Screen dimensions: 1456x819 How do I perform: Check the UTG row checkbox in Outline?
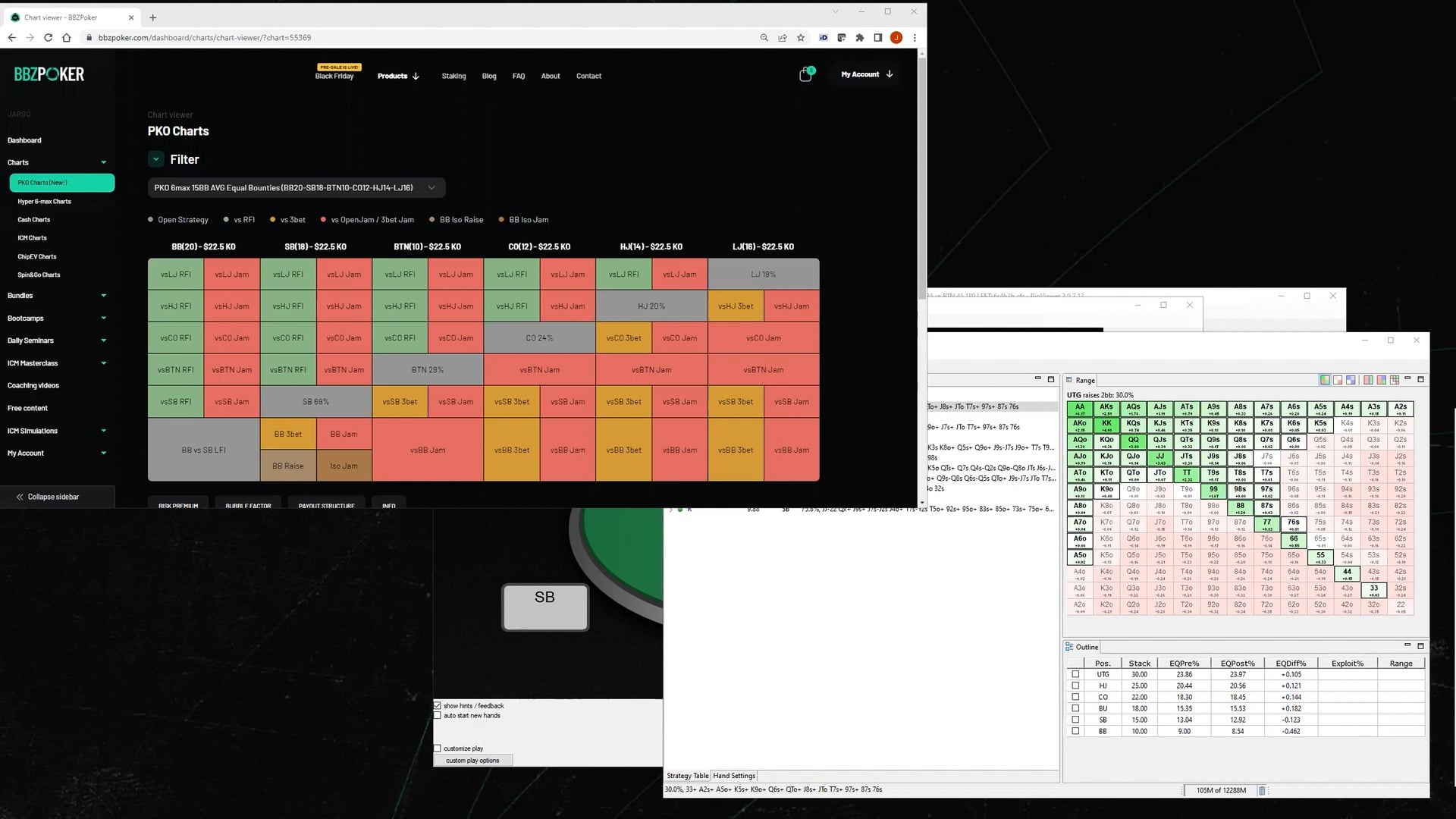pos(1075,673)
